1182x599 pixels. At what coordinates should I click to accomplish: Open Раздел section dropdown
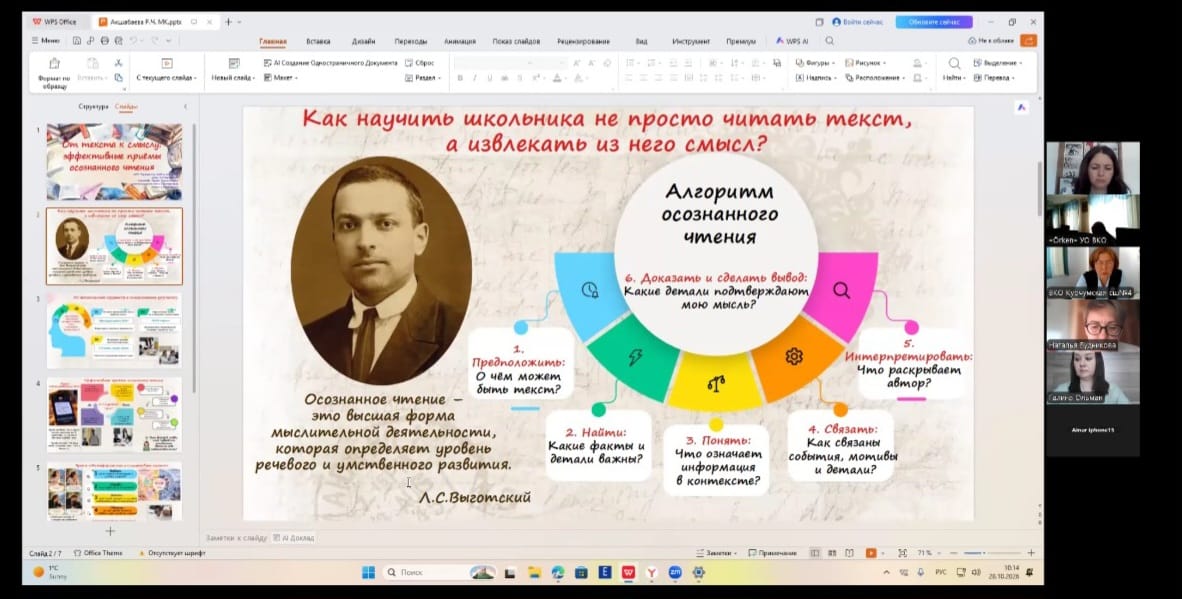424,78
